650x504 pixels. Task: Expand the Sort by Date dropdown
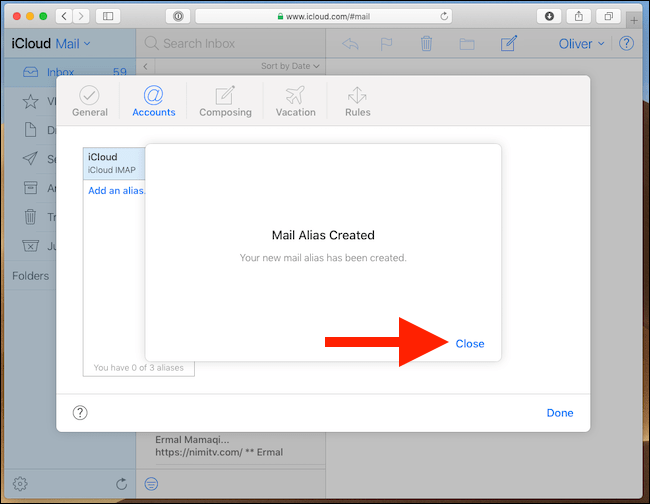coord(290,66)
